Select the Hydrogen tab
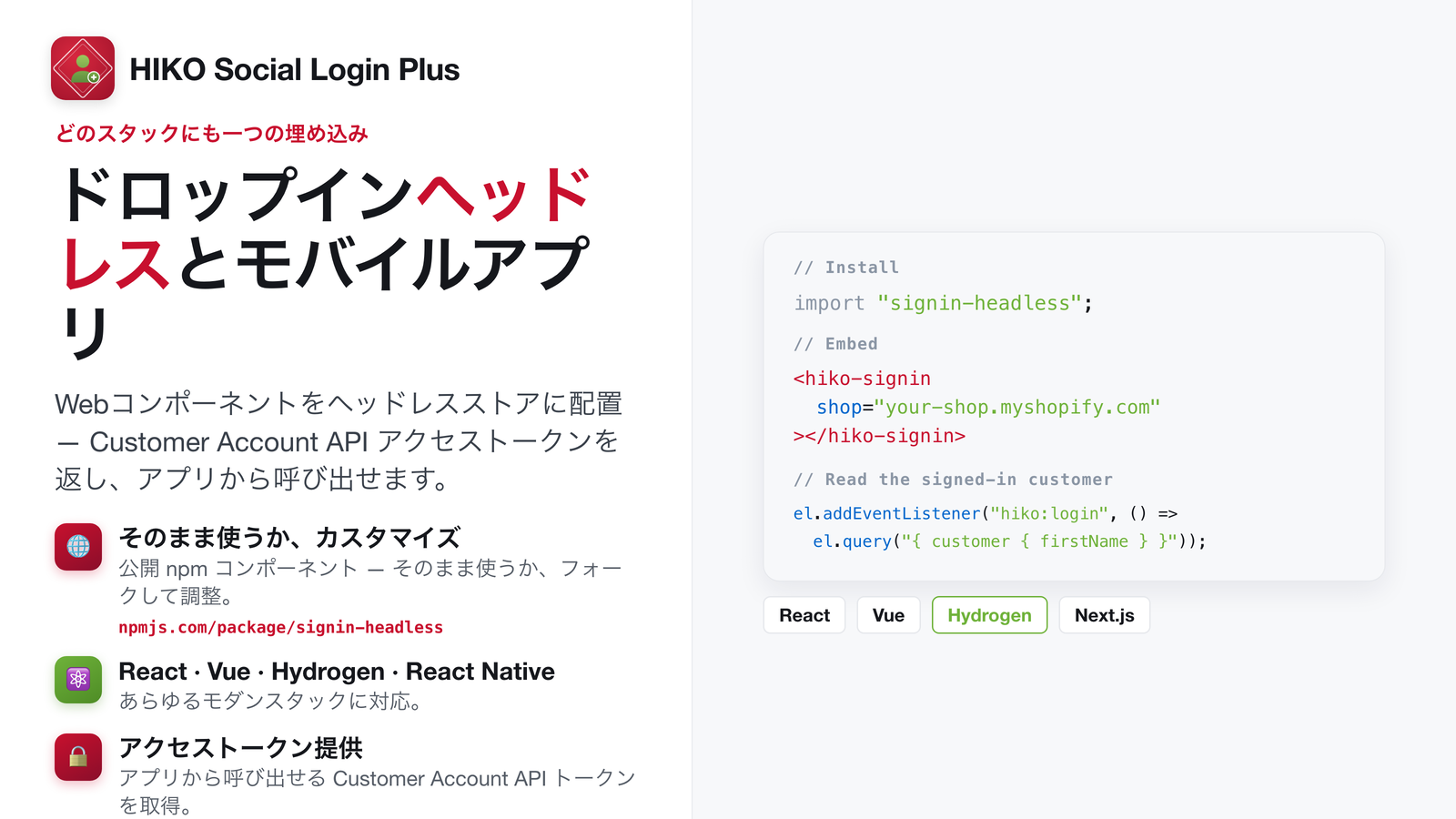Screen dimensions: 1456x819 pos(989,615)
